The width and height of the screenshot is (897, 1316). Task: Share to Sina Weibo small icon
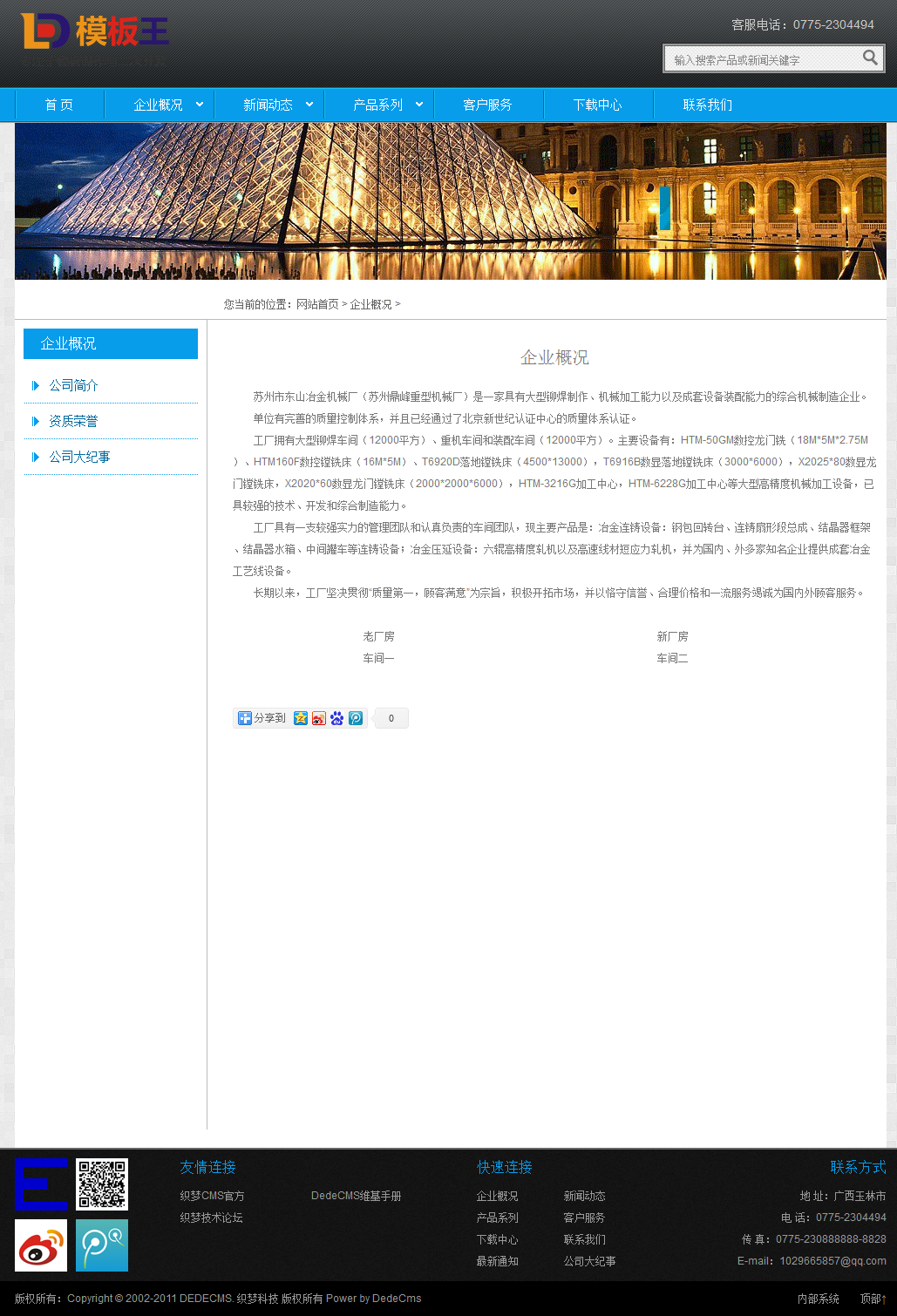(x=319, y=718)
